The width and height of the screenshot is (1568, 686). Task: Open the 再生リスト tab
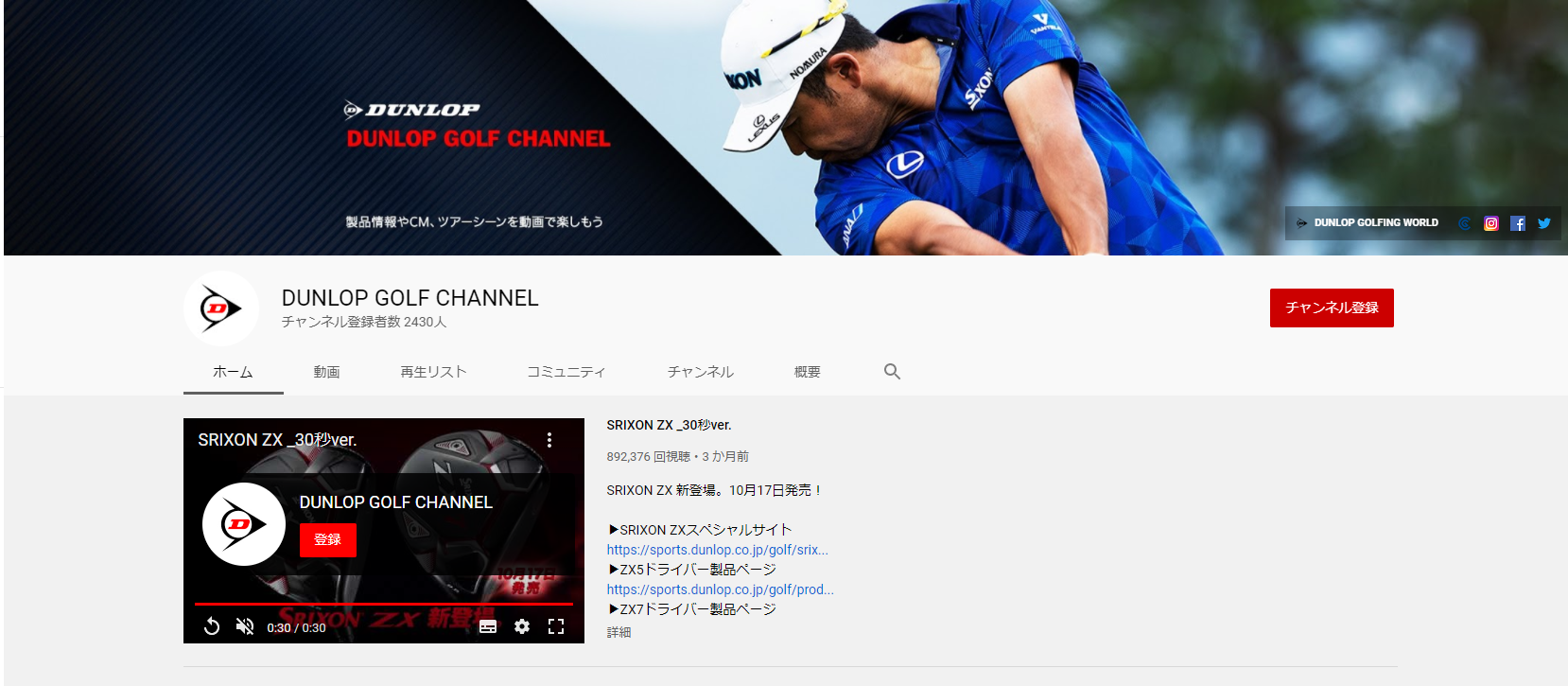point(433,372)
